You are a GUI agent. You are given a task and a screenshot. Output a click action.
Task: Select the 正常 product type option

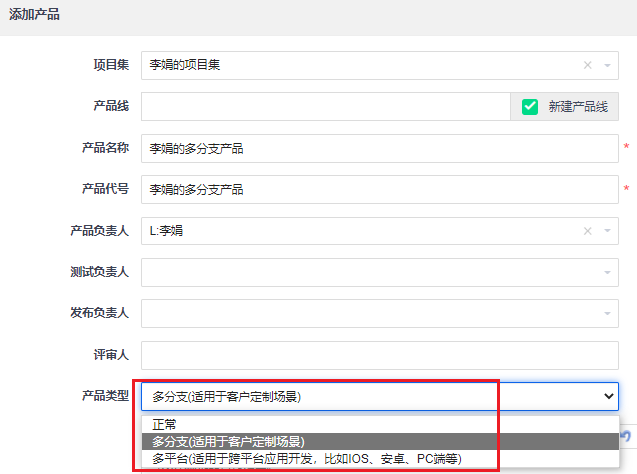[x=380, y=424]
